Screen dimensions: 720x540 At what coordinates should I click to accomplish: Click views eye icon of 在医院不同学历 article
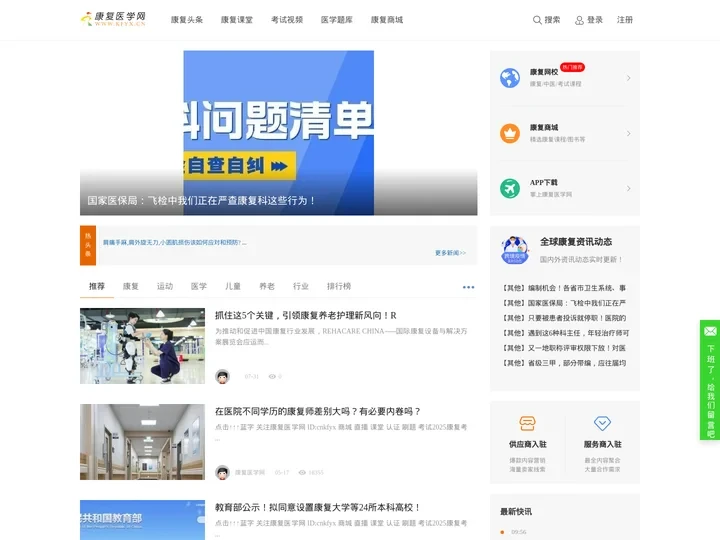[302, 472]
